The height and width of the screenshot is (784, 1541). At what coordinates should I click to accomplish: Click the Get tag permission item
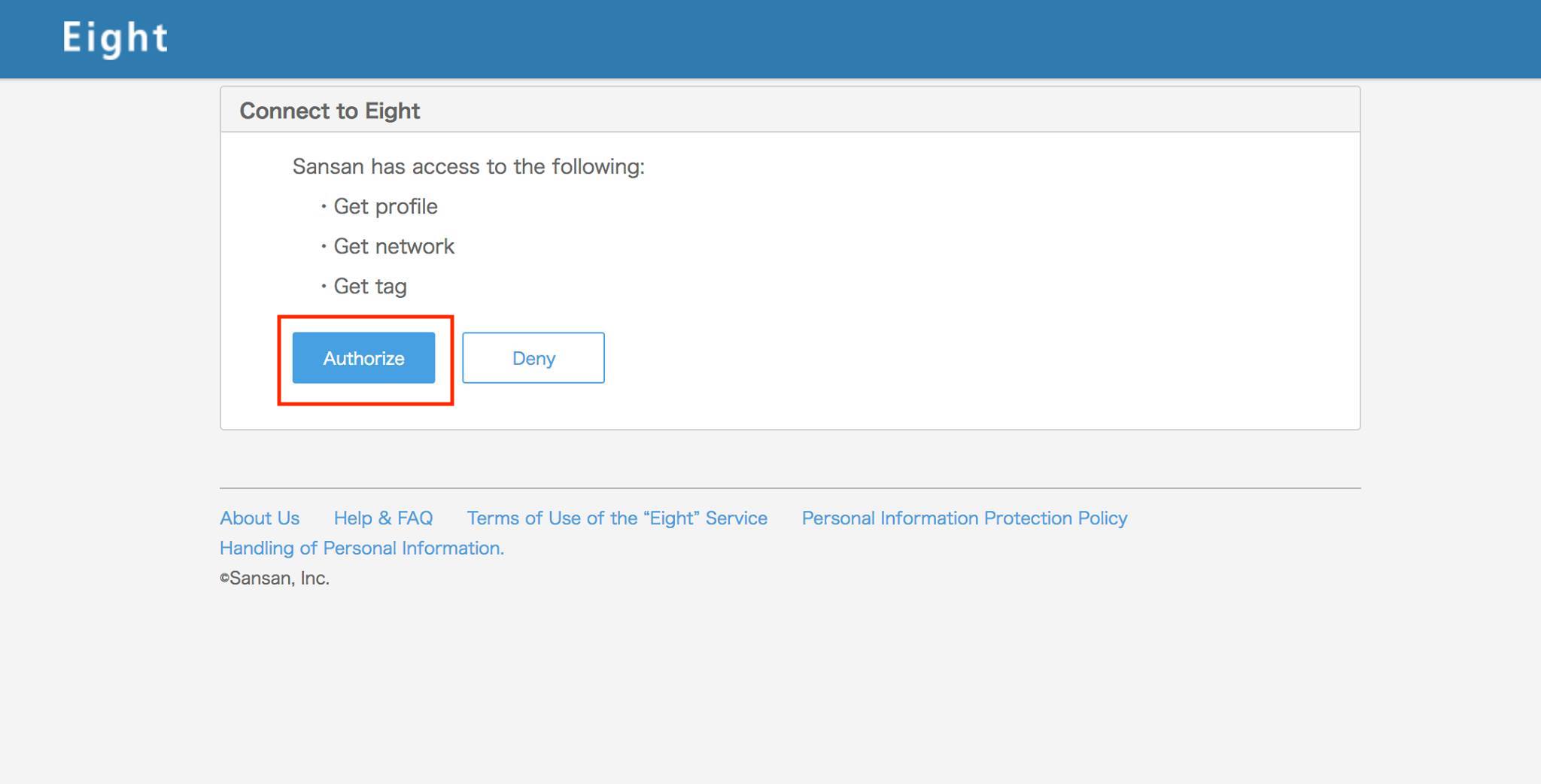(370, 287)
